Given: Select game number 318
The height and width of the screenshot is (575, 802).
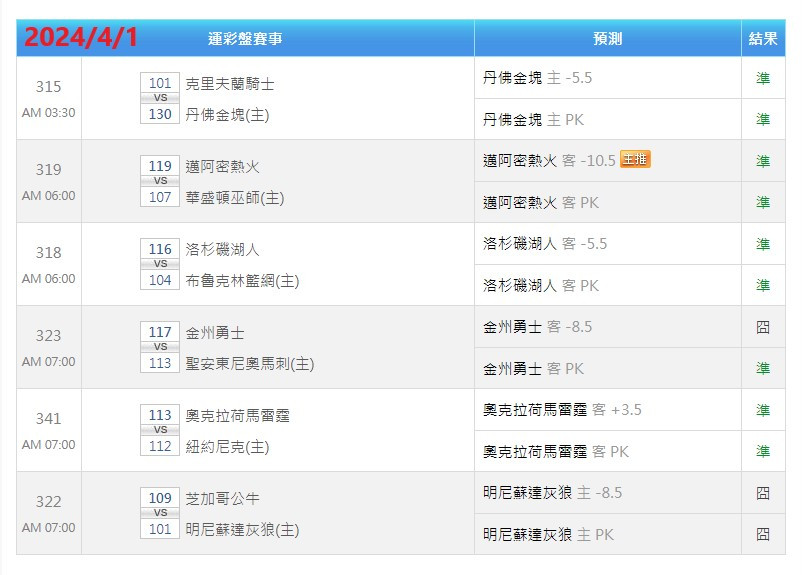Looking at the screenshot, I should 49,252.
